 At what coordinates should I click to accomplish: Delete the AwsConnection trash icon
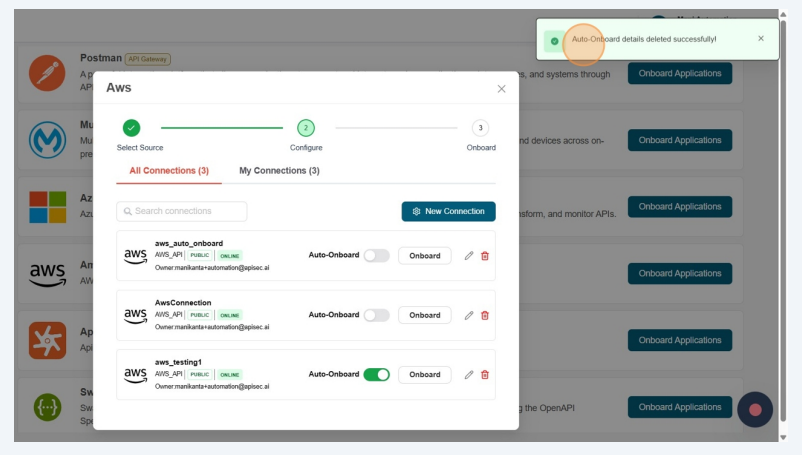485,315
